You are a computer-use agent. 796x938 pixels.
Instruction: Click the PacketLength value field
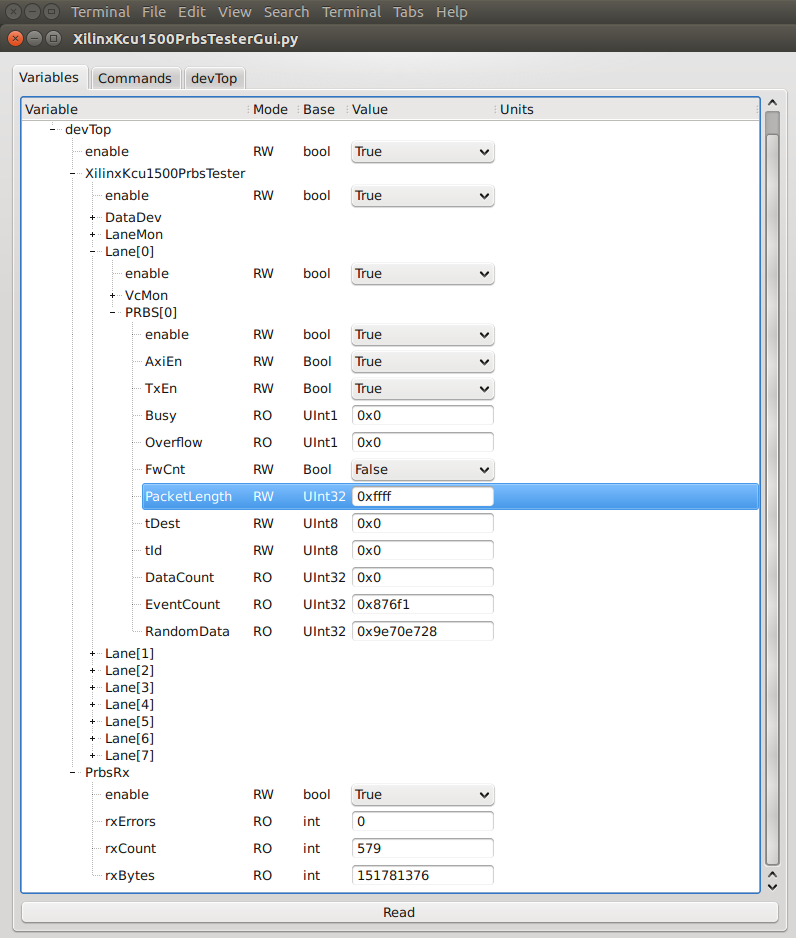[x=422, y=497]
